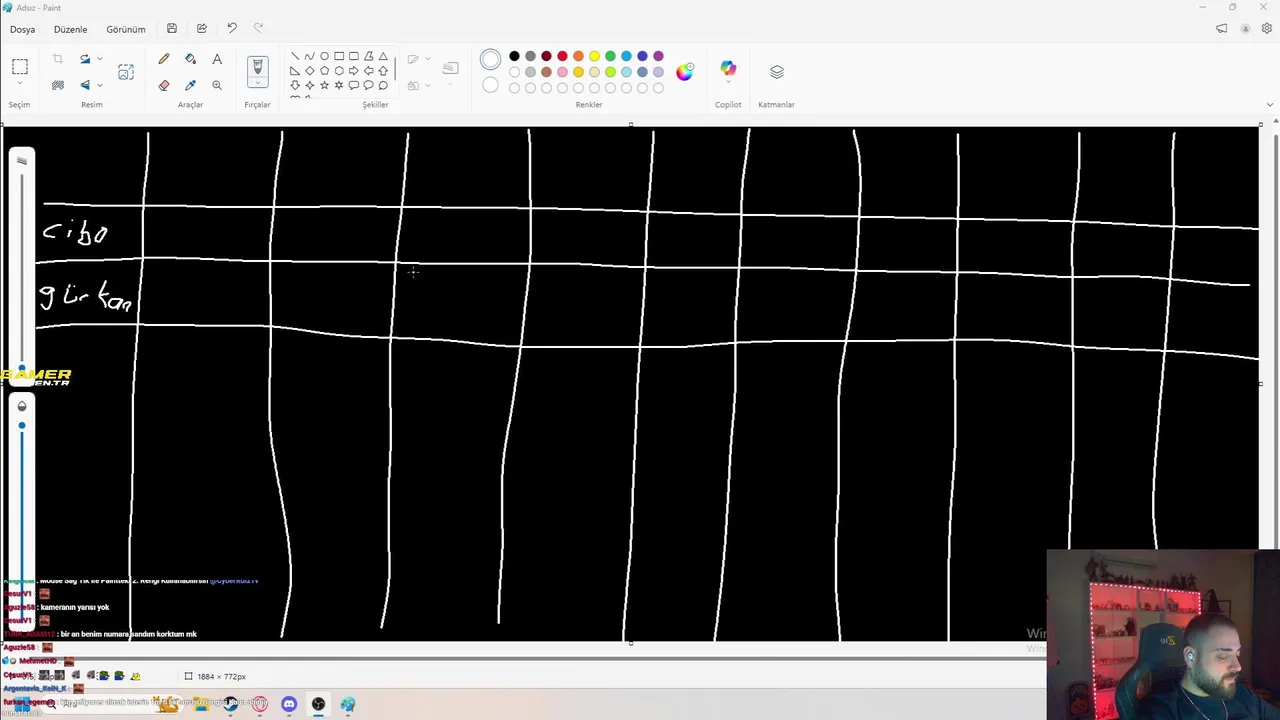Screen dimensions: 1280x720
Task: Open the Copilot menu
Action: pos(728,70)
